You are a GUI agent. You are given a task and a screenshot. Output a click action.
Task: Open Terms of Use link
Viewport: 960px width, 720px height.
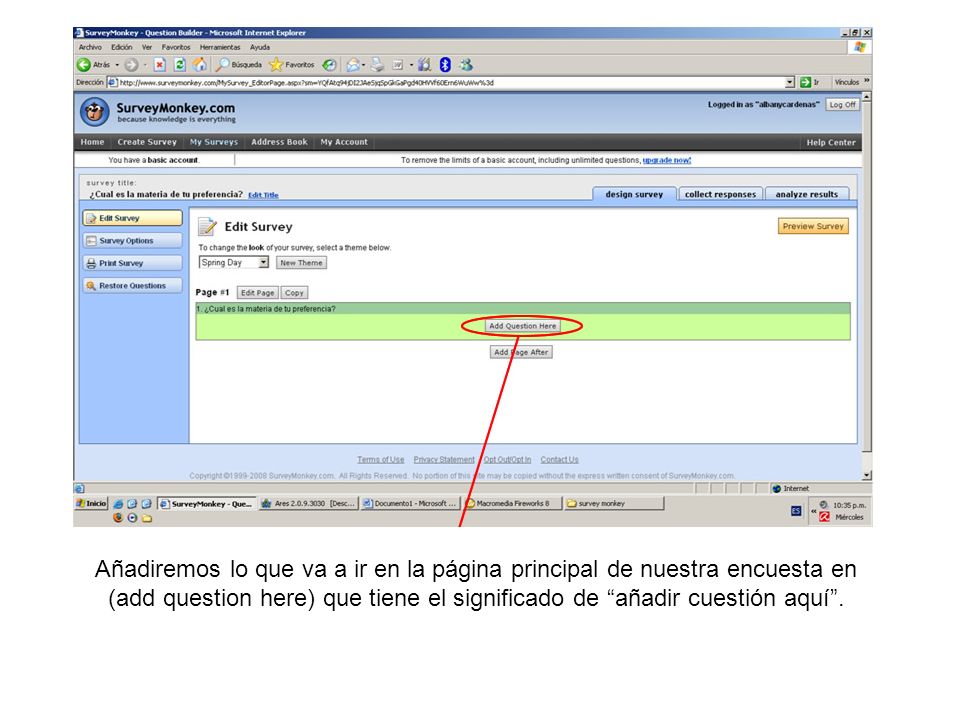point(381,460)
